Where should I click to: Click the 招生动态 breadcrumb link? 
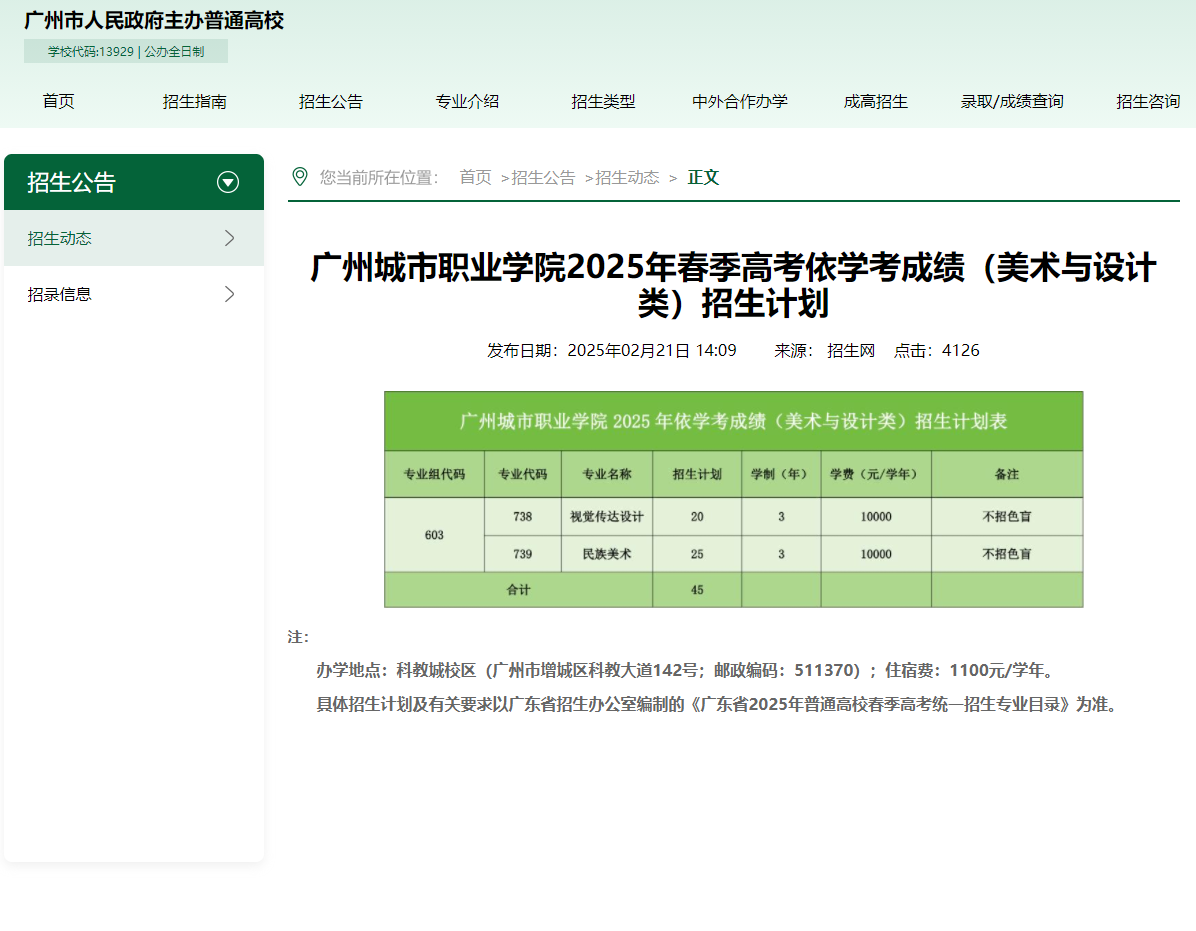[x=625, y=177]
